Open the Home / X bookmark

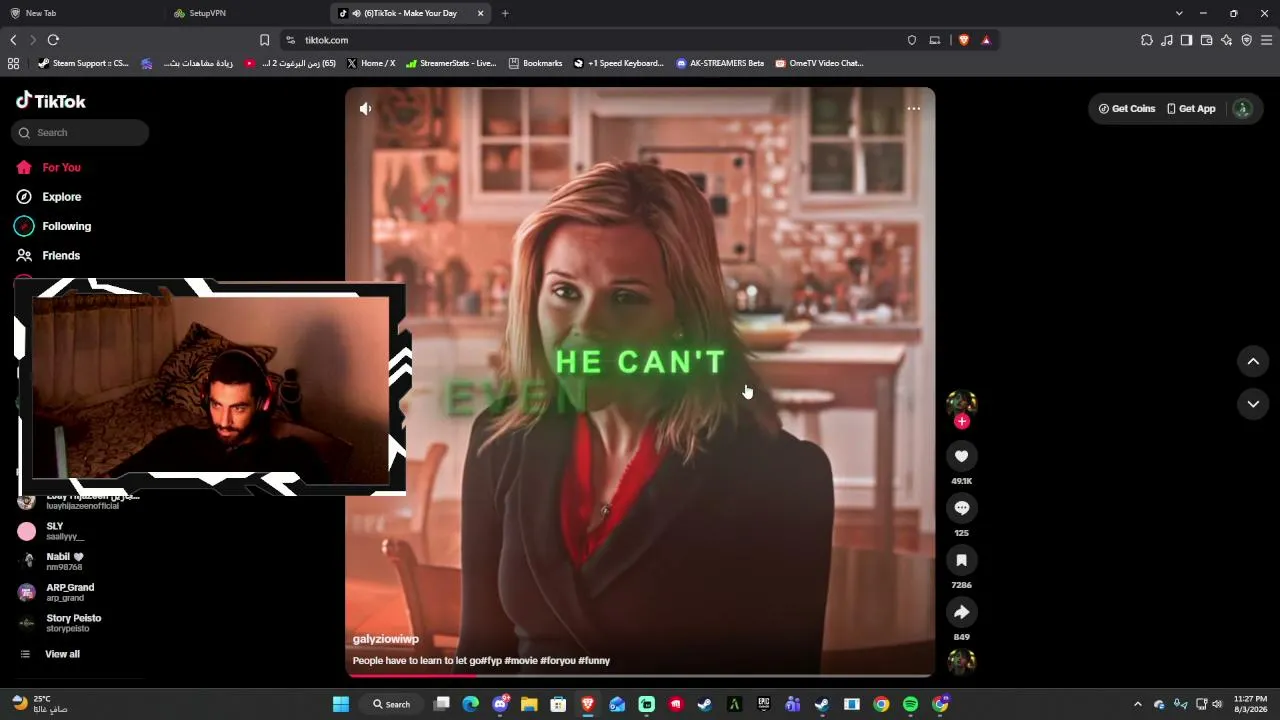click(x=370, y=63)
